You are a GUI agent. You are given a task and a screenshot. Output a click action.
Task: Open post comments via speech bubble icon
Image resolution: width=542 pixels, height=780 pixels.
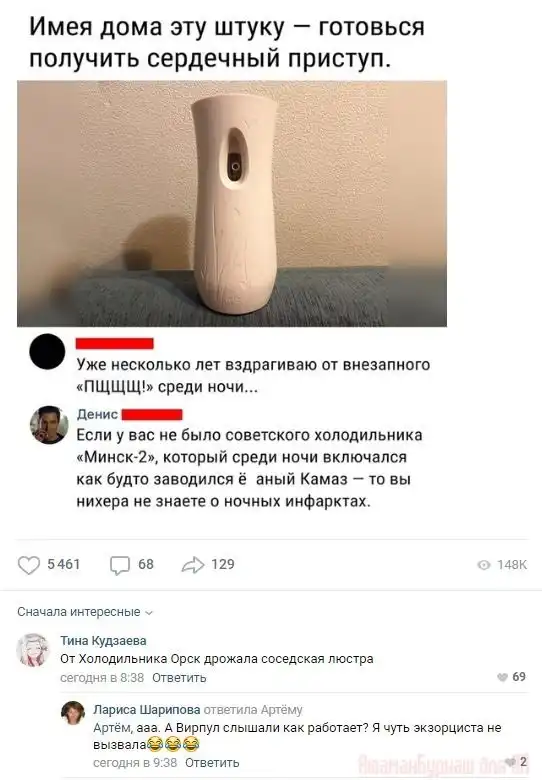(120, 566)
